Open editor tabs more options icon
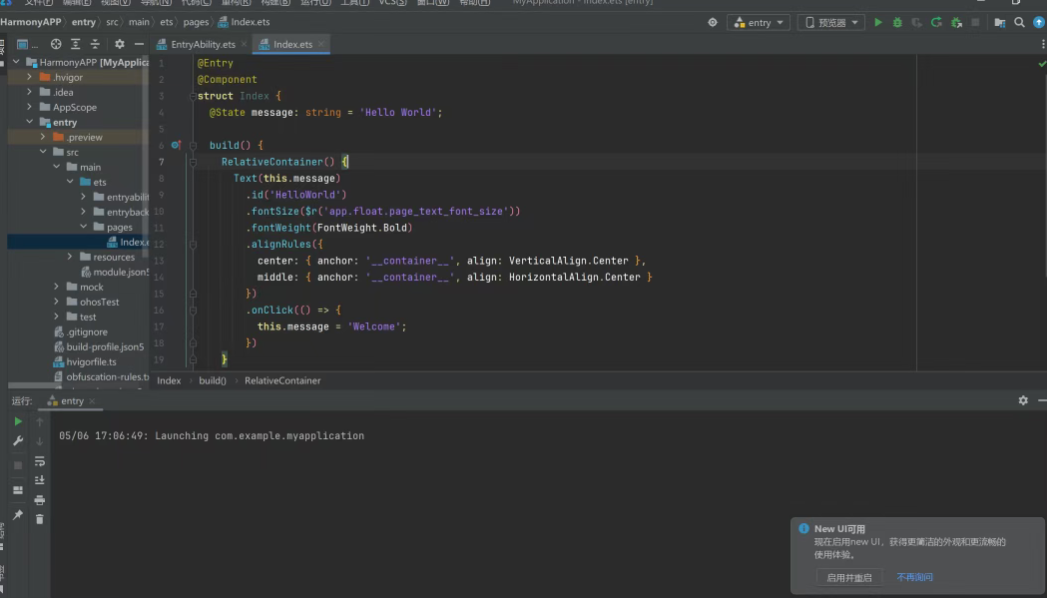Image resolution: width=1047 pixels, height=598 pixels. click(1042, 44)
